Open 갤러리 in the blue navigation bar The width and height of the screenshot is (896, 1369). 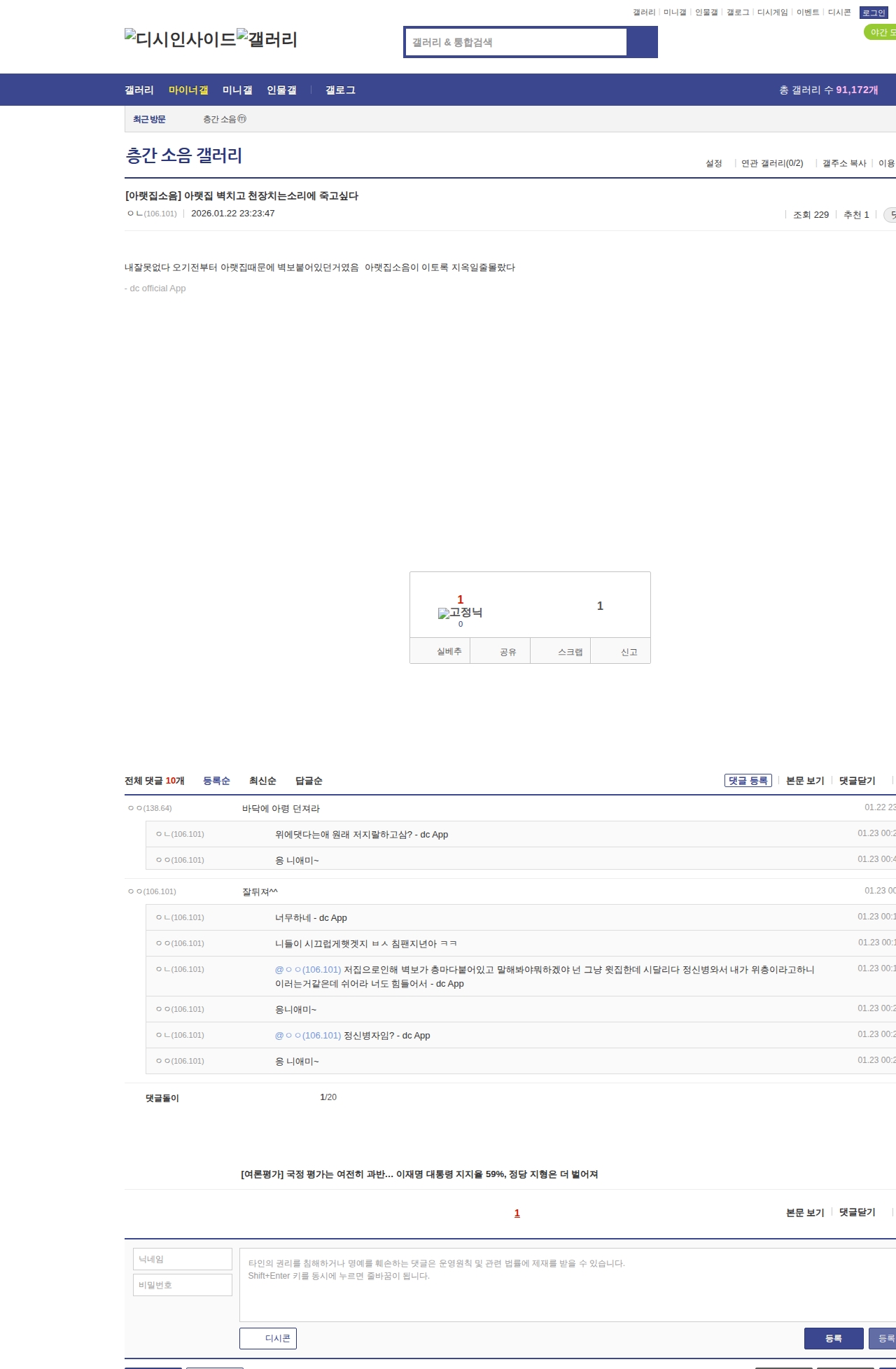139,90
